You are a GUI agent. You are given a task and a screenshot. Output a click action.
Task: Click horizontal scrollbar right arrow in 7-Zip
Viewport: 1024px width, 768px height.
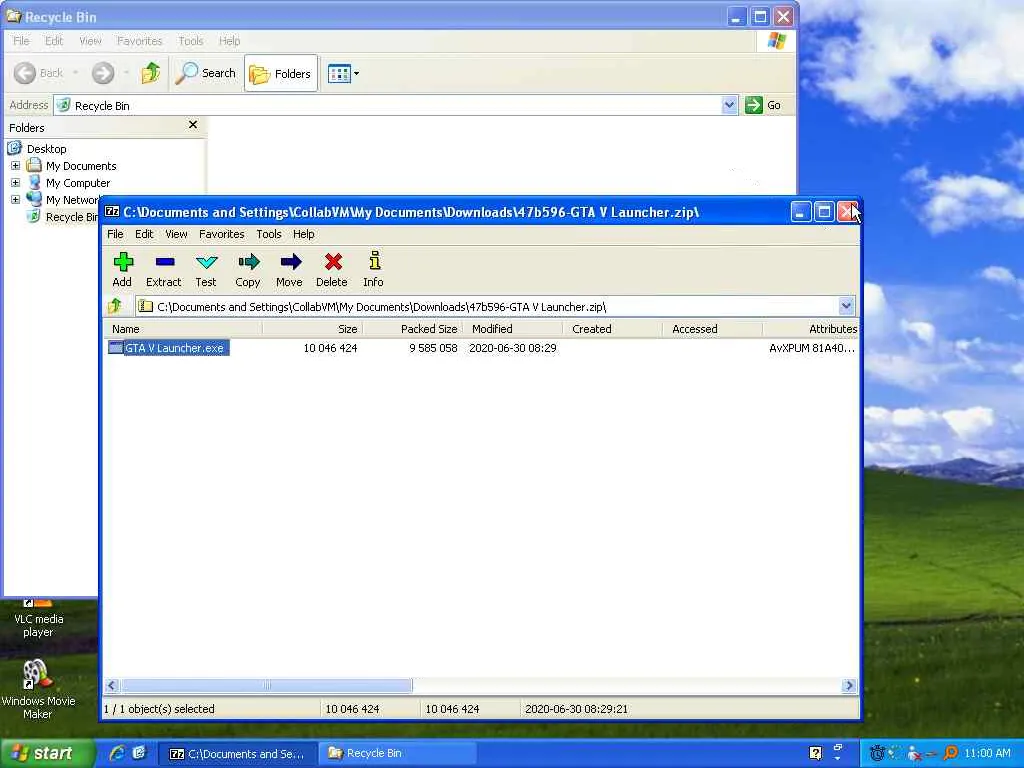(849, 685)
